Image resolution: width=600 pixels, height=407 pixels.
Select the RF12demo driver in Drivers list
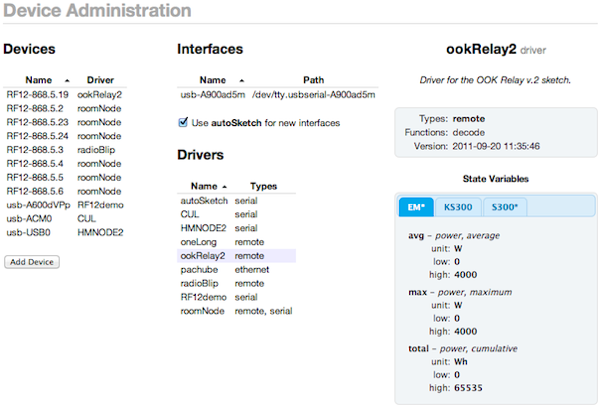236,297
